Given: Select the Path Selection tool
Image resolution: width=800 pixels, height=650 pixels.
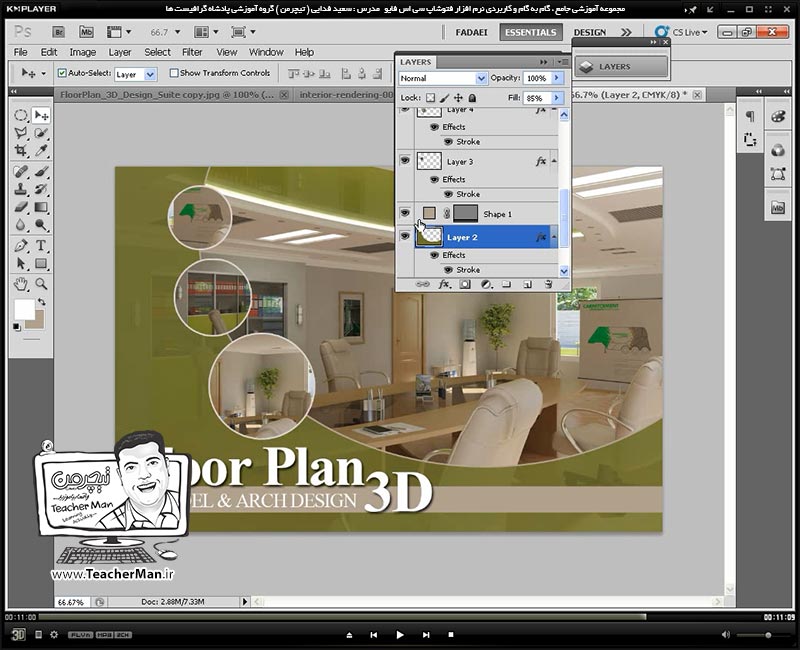Looking at the screenshot, I should pyautogui.click(x=21, y=263).
